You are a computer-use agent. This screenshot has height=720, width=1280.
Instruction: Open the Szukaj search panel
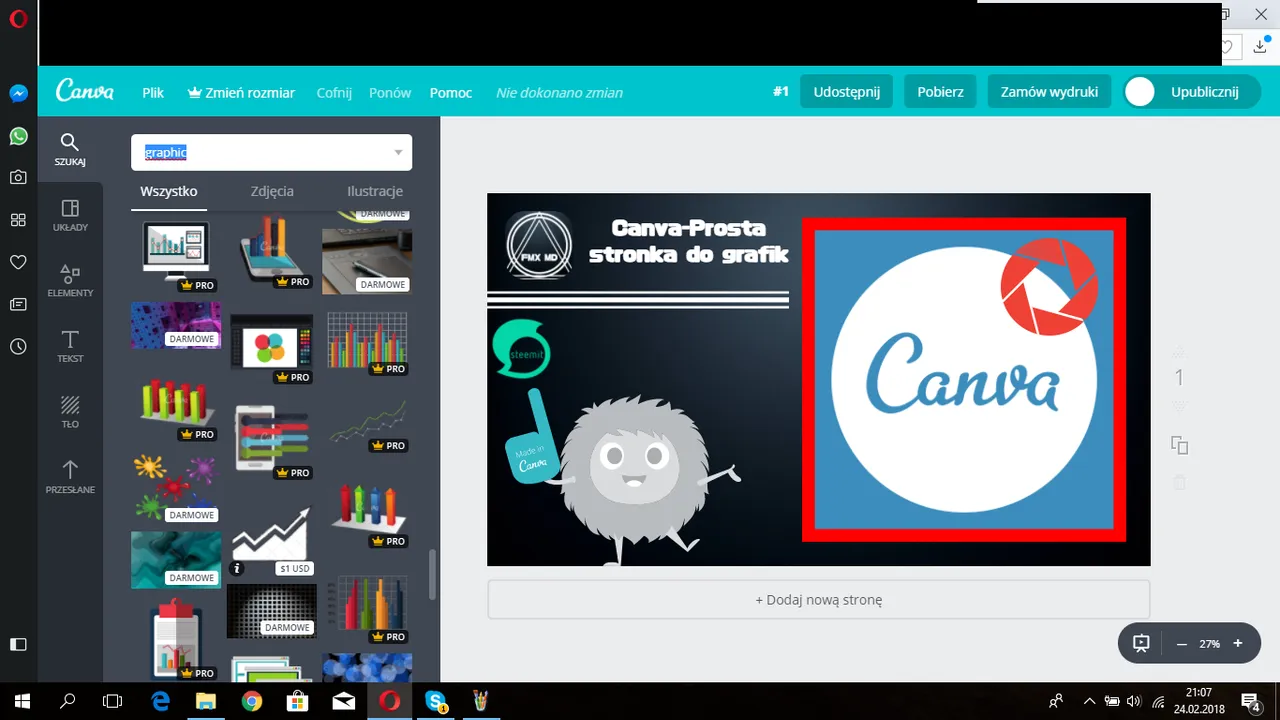(70, 148)
